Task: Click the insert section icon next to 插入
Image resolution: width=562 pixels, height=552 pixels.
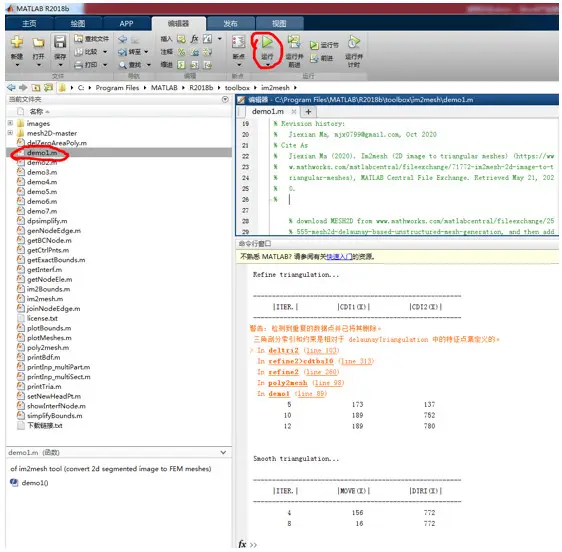Action: coord(181,39)
